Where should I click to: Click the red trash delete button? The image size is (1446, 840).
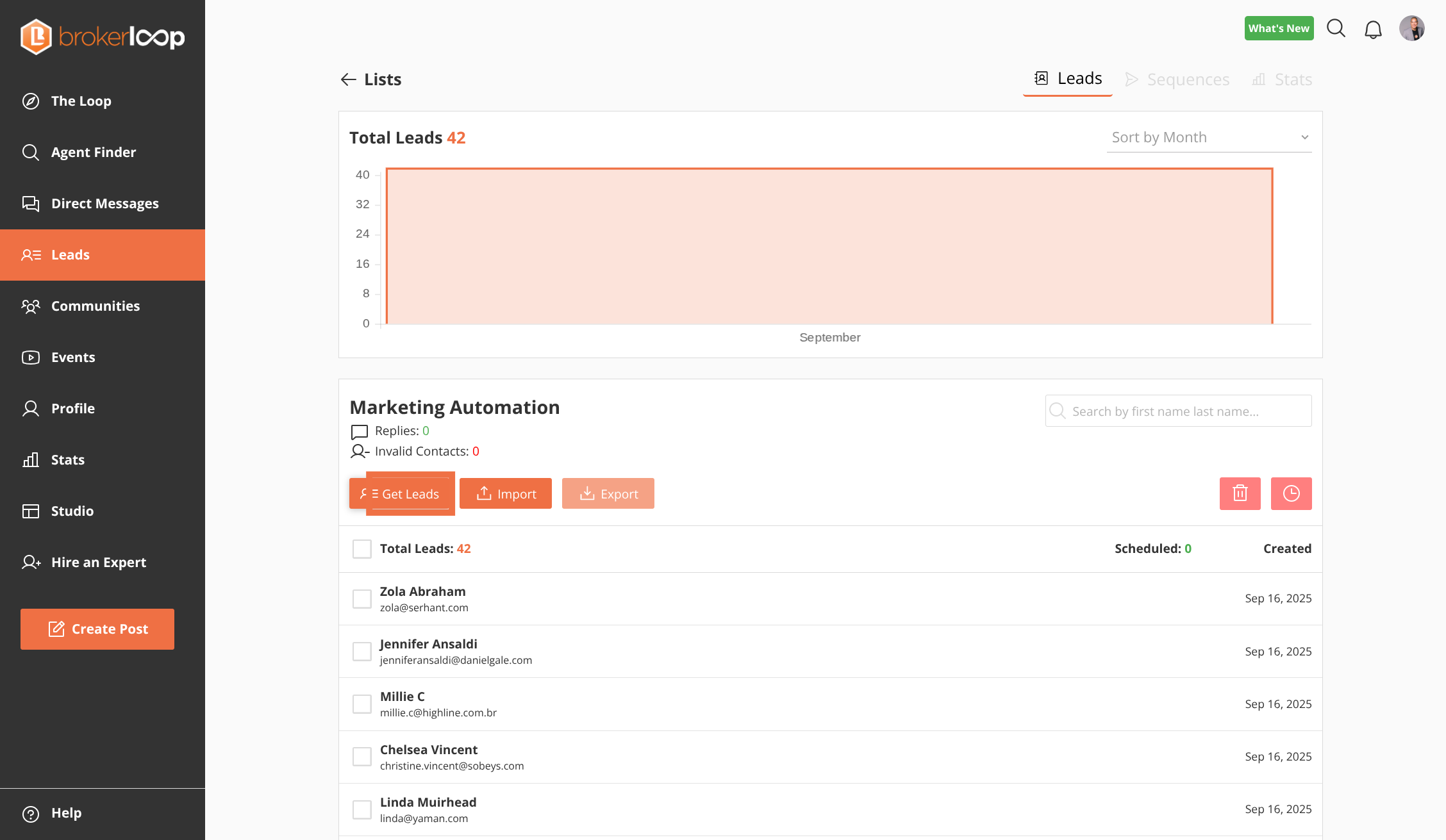tap(1240, 493)
